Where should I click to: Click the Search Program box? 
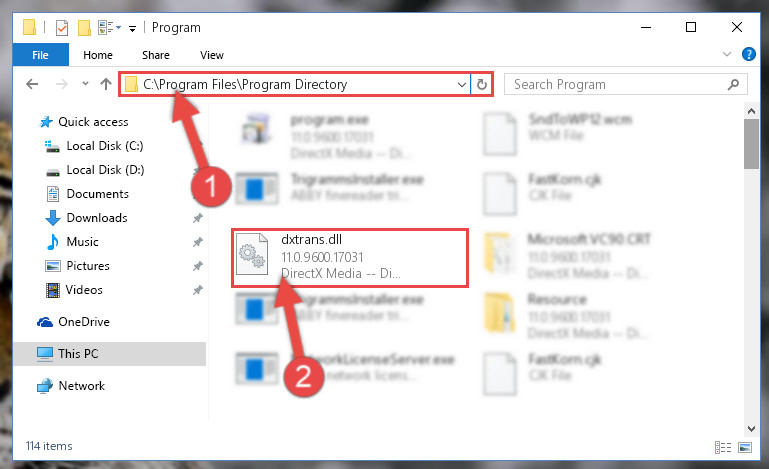625,84
